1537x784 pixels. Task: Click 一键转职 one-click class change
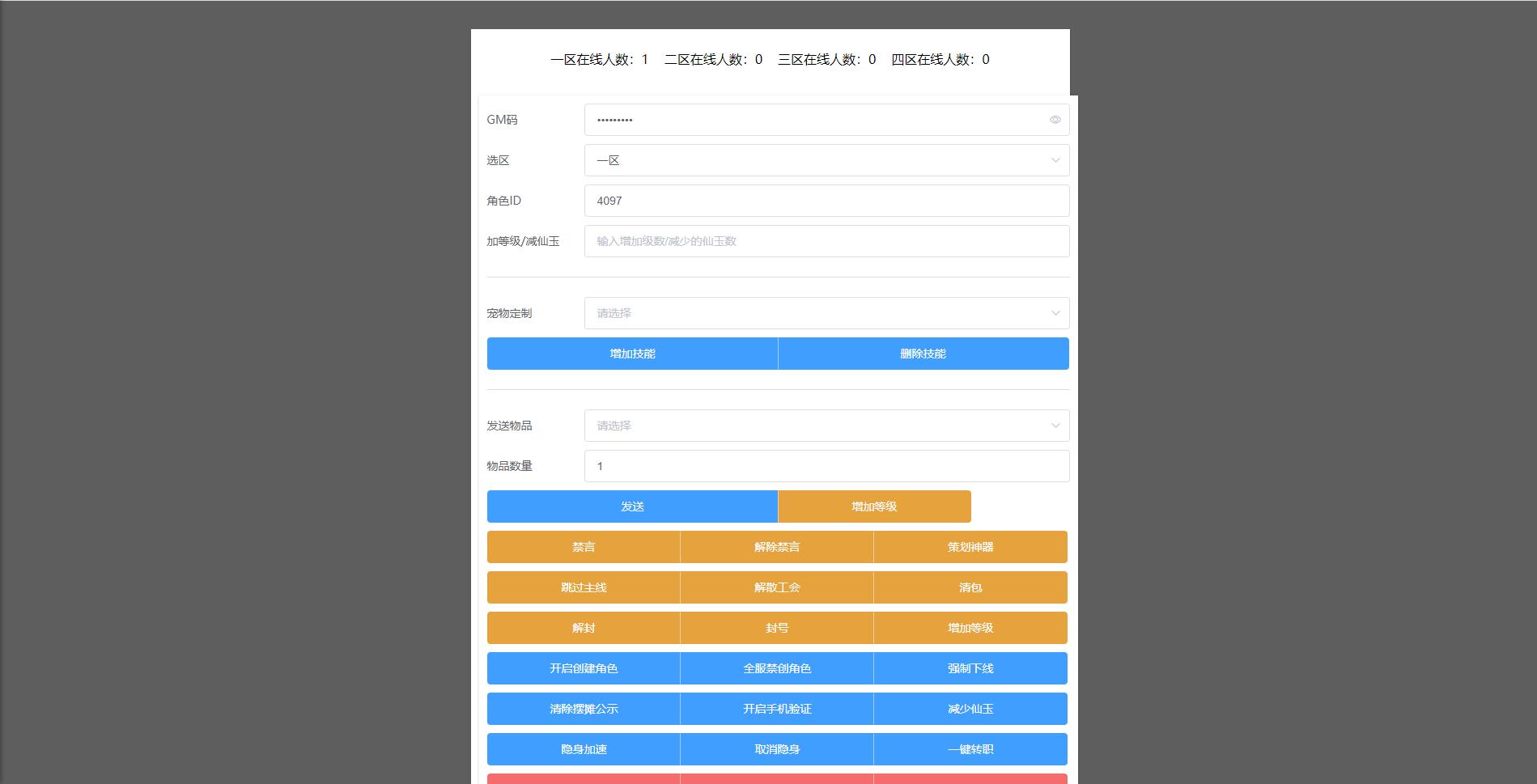(x=970, y=748)
